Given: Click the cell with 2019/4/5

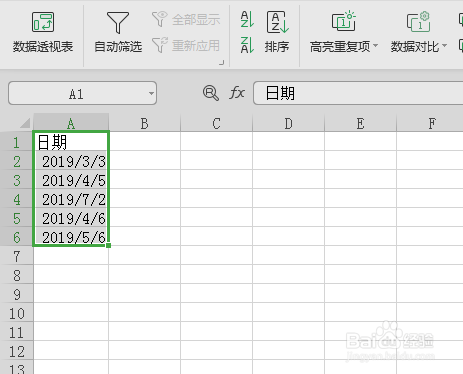Looking at the screenshot, I should coord(71,180).
